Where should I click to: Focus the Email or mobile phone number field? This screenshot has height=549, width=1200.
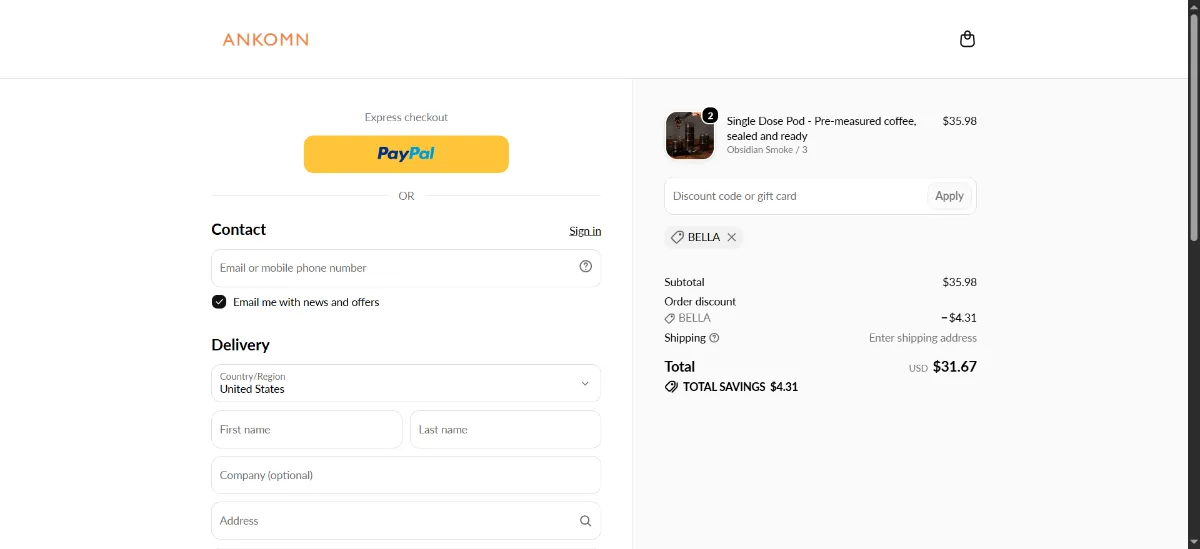406,268
